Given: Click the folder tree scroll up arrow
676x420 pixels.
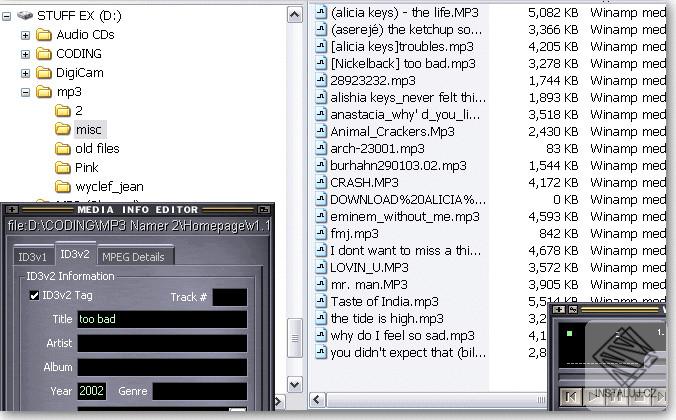Looking at the screenshot, I should (x=294, y=16).
